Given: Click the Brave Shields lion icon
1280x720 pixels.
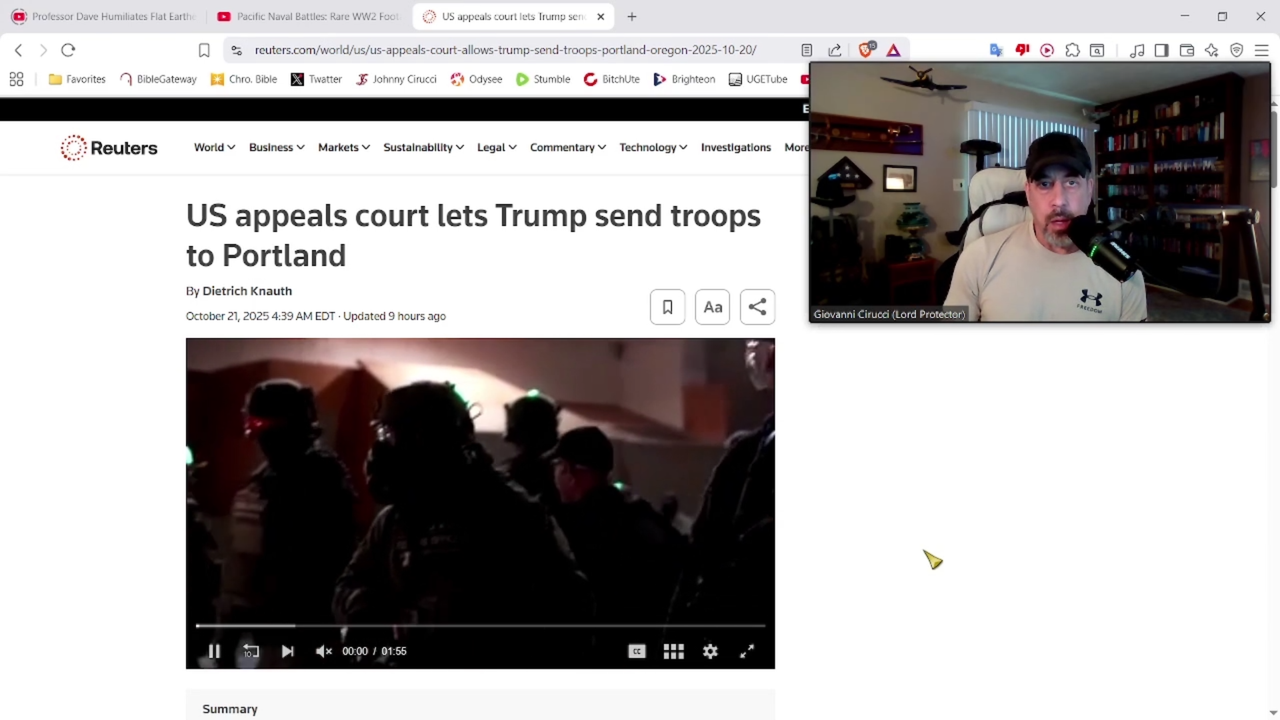Looking at the screenshot, I should 866,50.
